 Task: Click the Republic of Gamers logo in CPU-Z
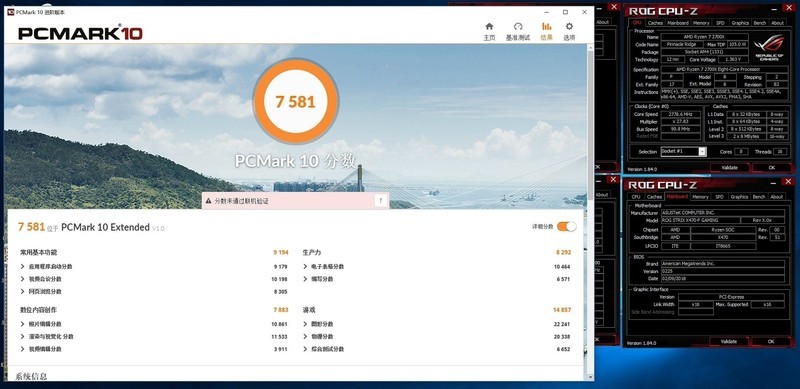(769, 47)
